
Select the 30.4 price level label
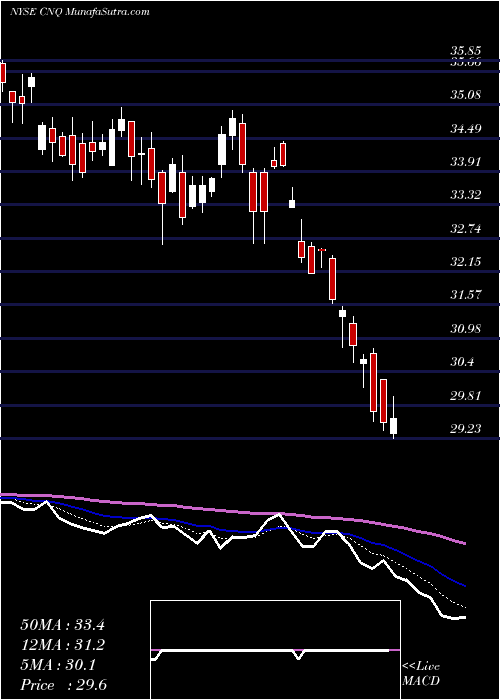click(x=463, y=362)
